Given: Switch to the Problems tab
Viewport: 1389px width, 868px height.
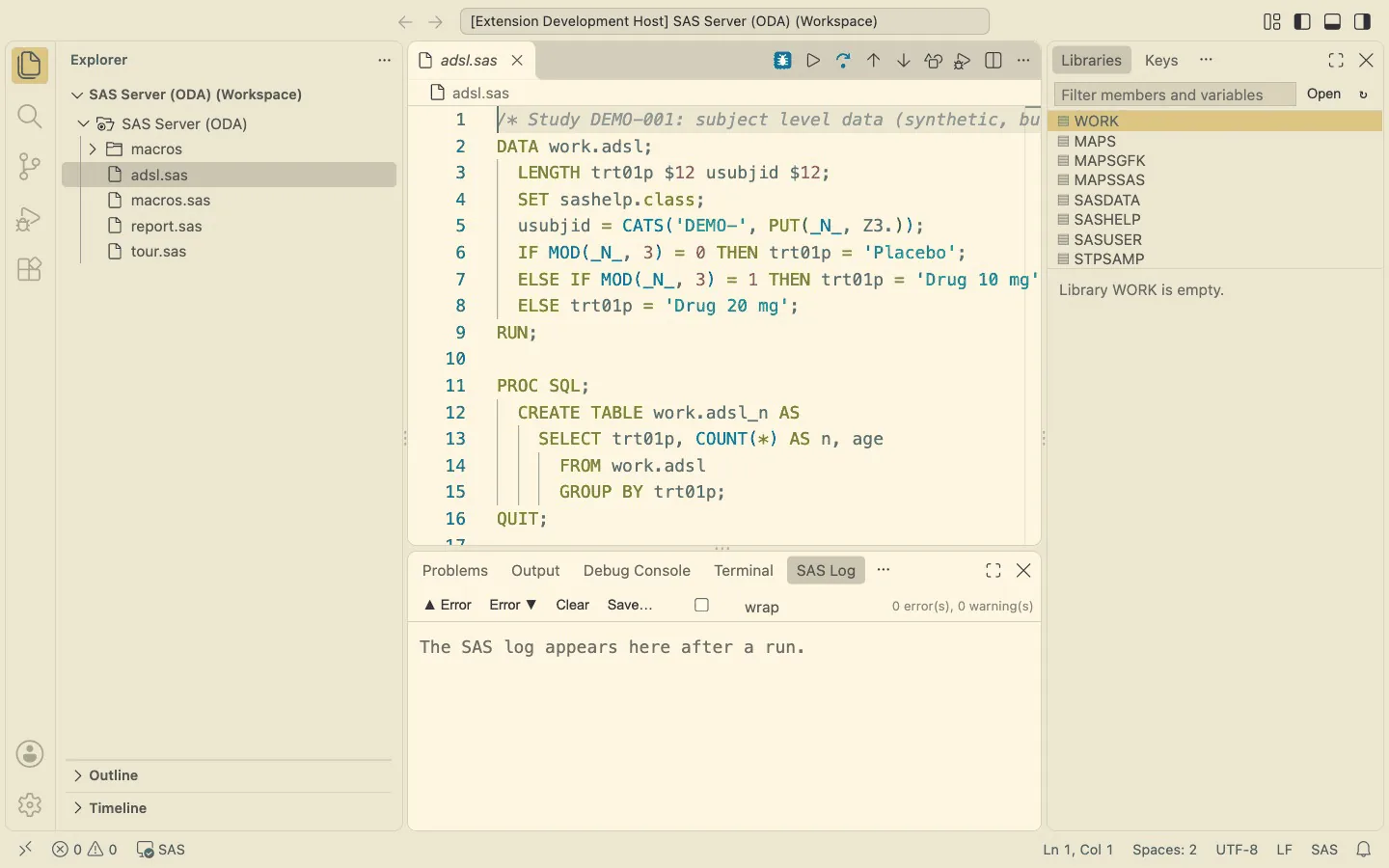Looking at the screenshot, I should click(455, 571).
